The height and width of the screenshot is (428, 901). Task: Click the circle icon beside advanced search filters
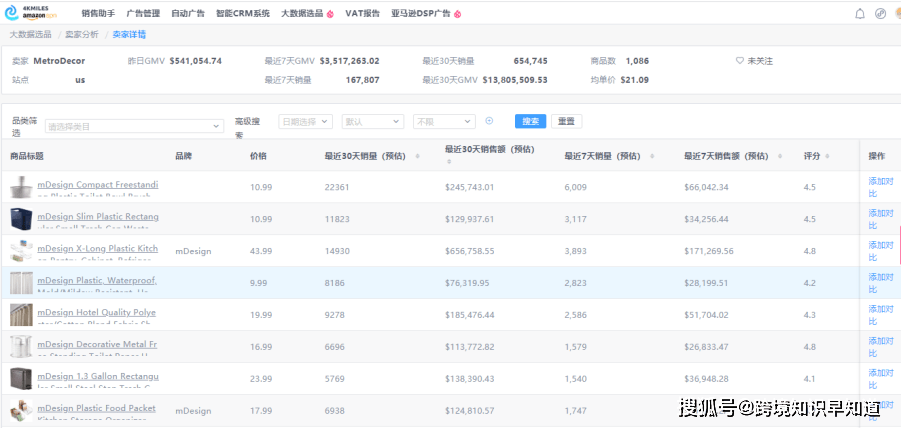pos(490,121)
